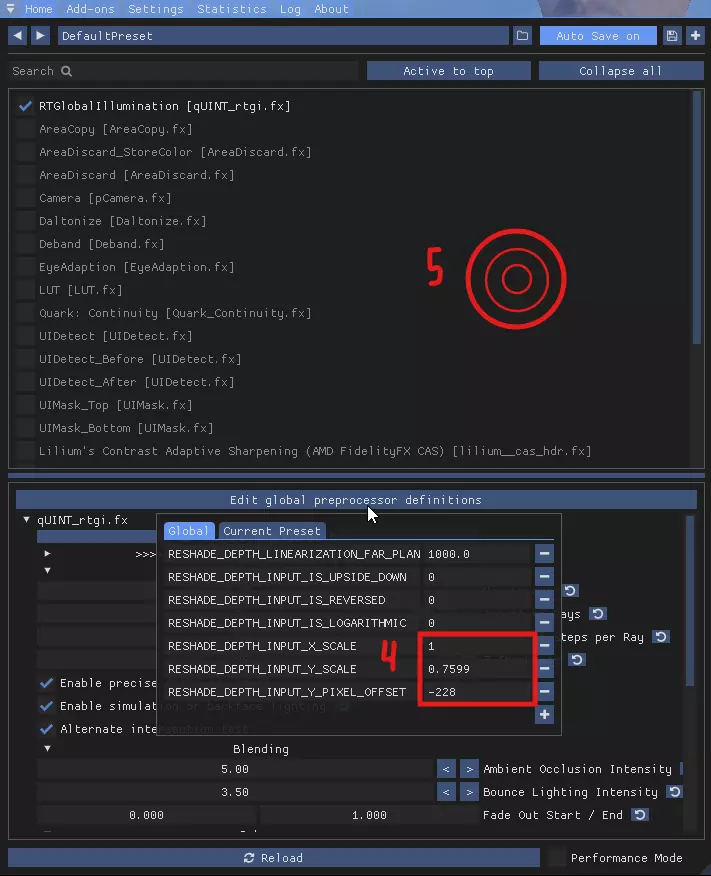Image resolution: width=711 pixels, height=876 pixels.
Task: Increase Bounce Lighting Intensity with right arrow
Action: (469, 792)
